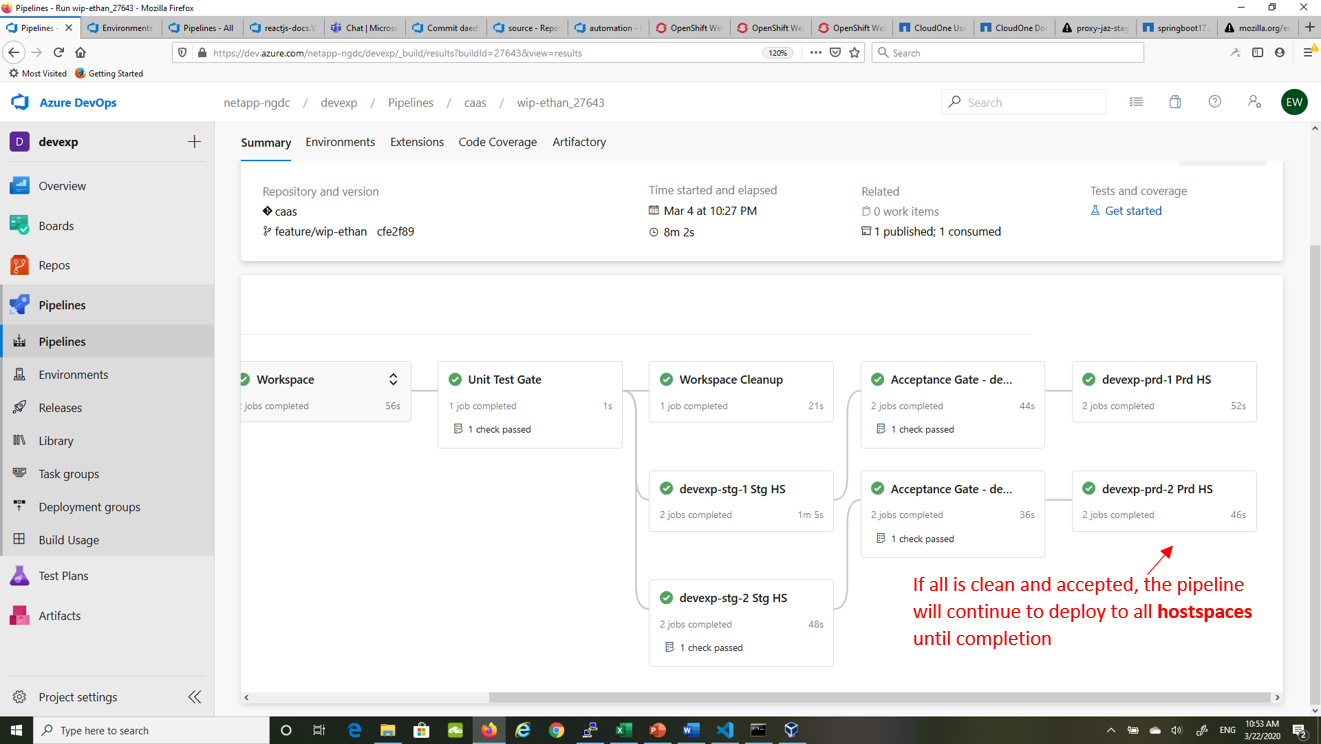Click the Get started link

tap(1132, 211)
